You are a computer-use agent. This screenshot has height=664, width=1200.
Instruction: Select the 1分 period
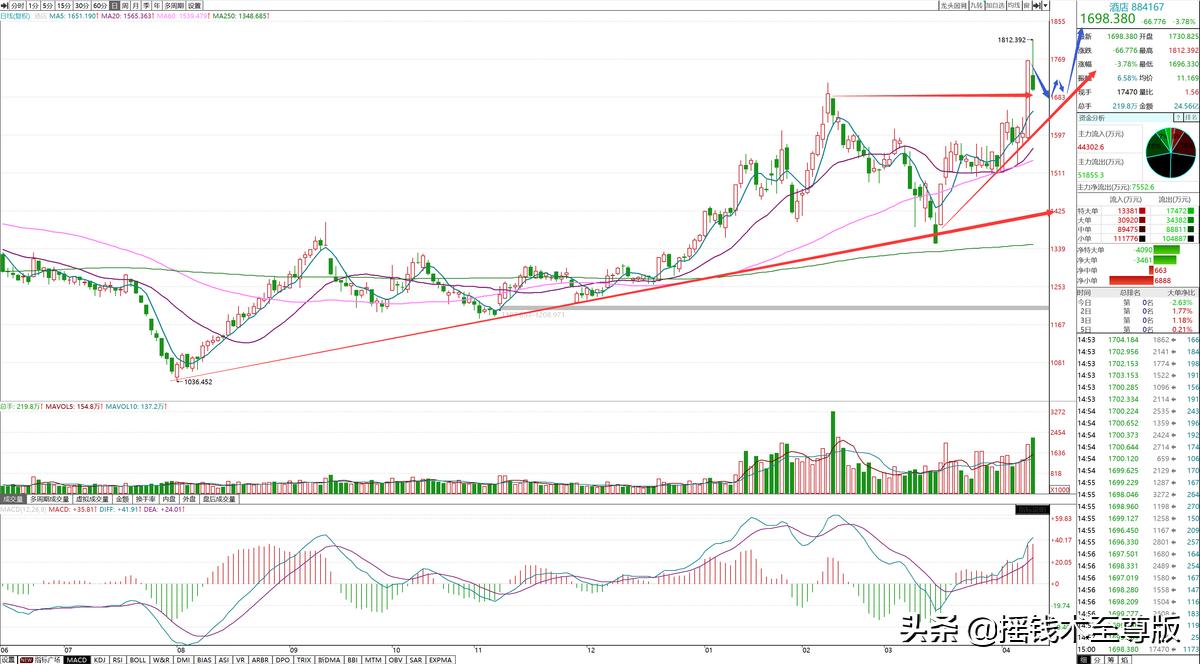tap(33, 5)
